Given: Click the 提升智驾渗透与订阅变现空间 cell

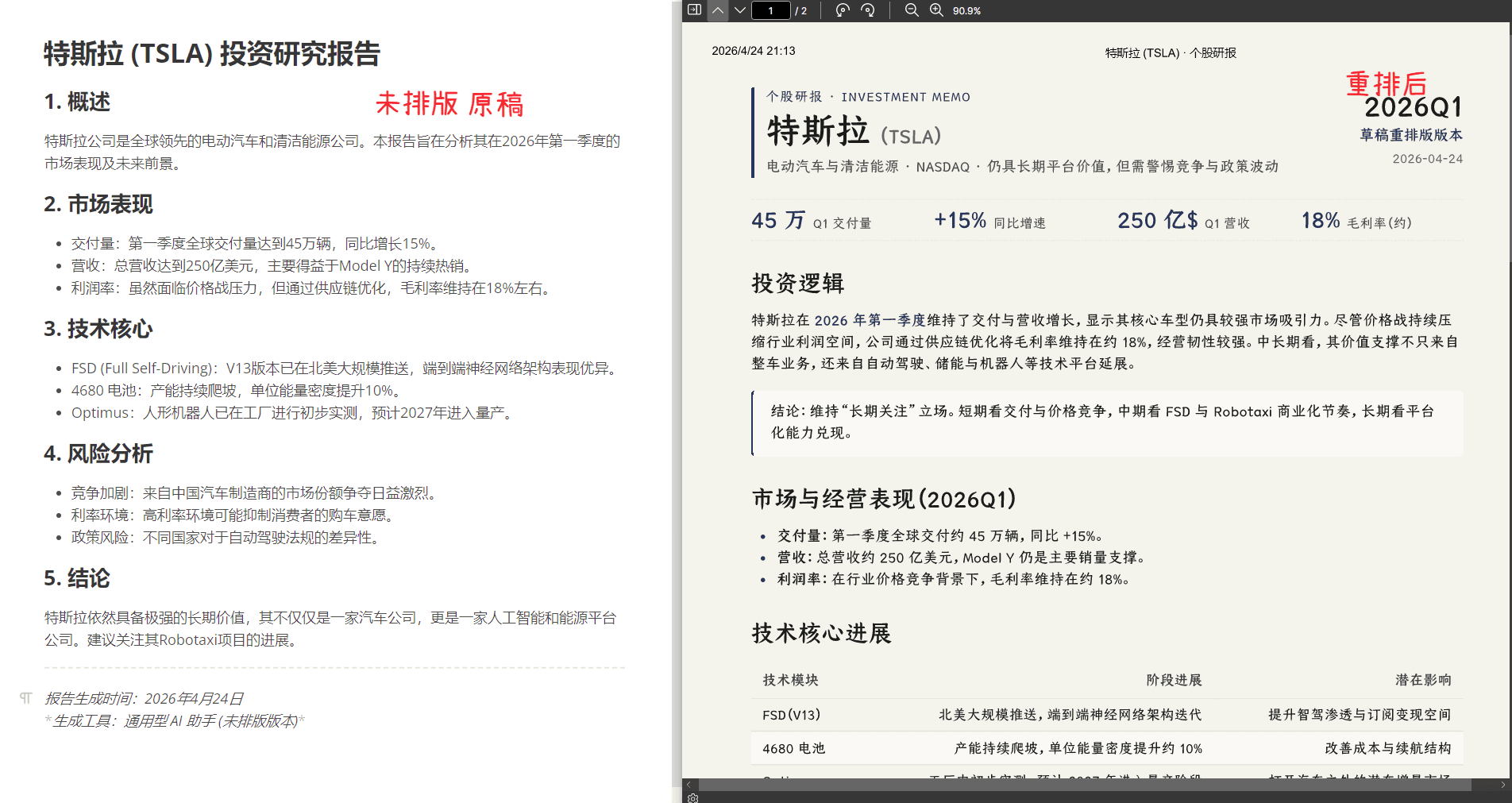Looking at the screenshot, I should 1360,715.
